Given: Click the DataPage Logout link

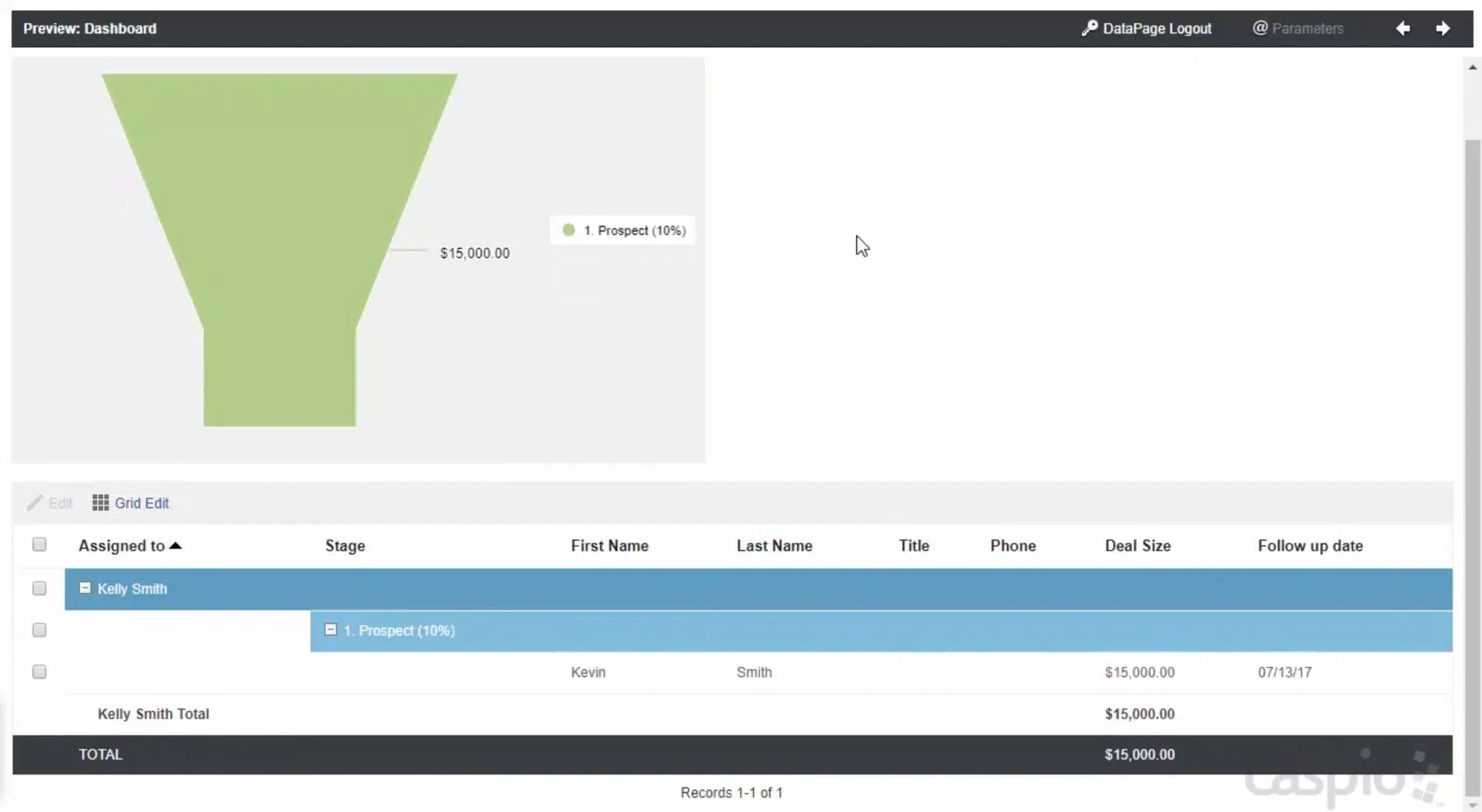Looking at the screenshot, I should [x=1156, y=29].
